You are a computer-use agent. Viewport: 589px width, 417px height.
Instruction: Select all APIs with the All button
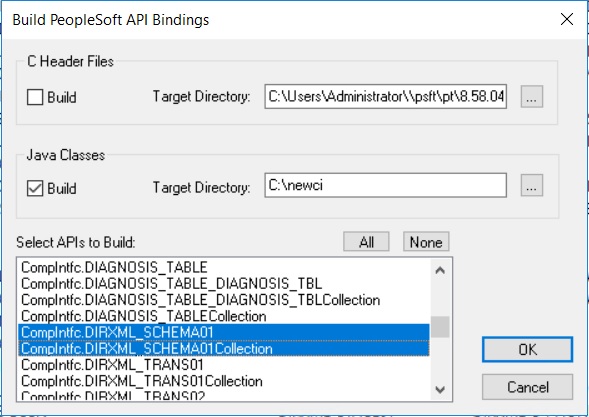(366, 242)
